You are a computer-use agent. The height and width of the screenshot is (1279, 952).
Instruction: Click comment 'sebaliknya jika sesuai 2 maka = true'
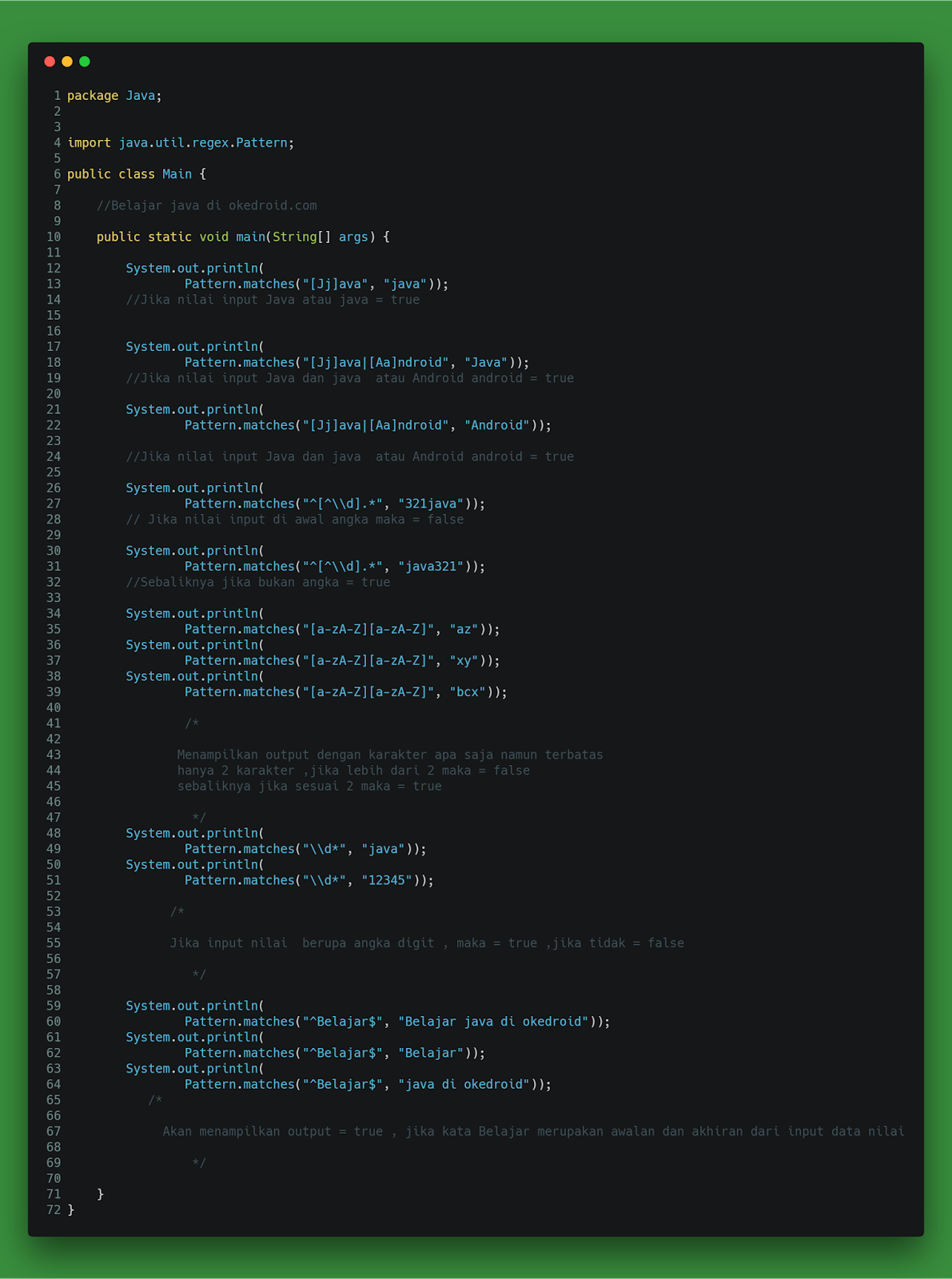click(309, 787)
